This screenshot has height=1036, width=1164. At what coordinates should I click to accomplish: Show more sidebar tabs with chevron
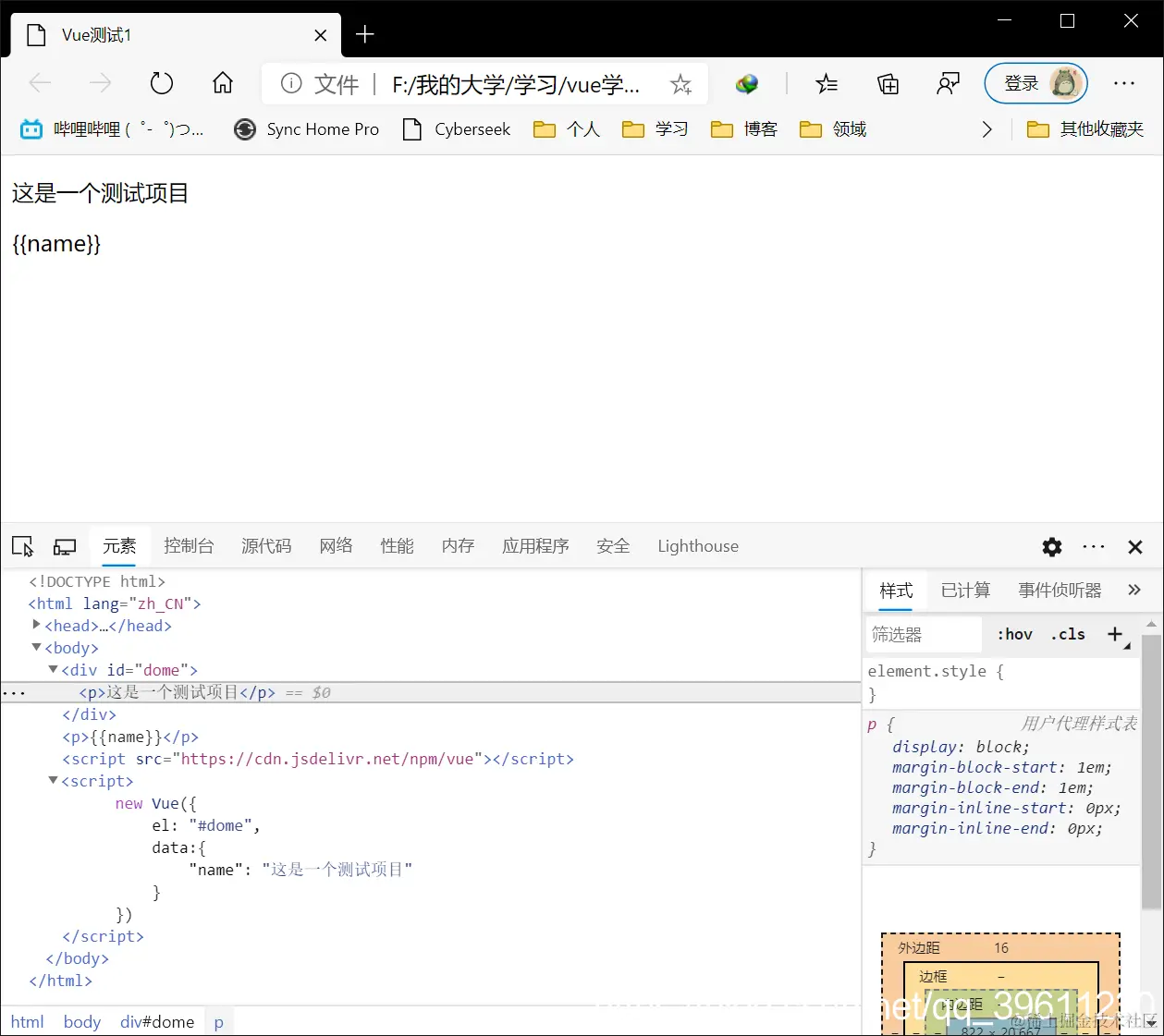1134,590
